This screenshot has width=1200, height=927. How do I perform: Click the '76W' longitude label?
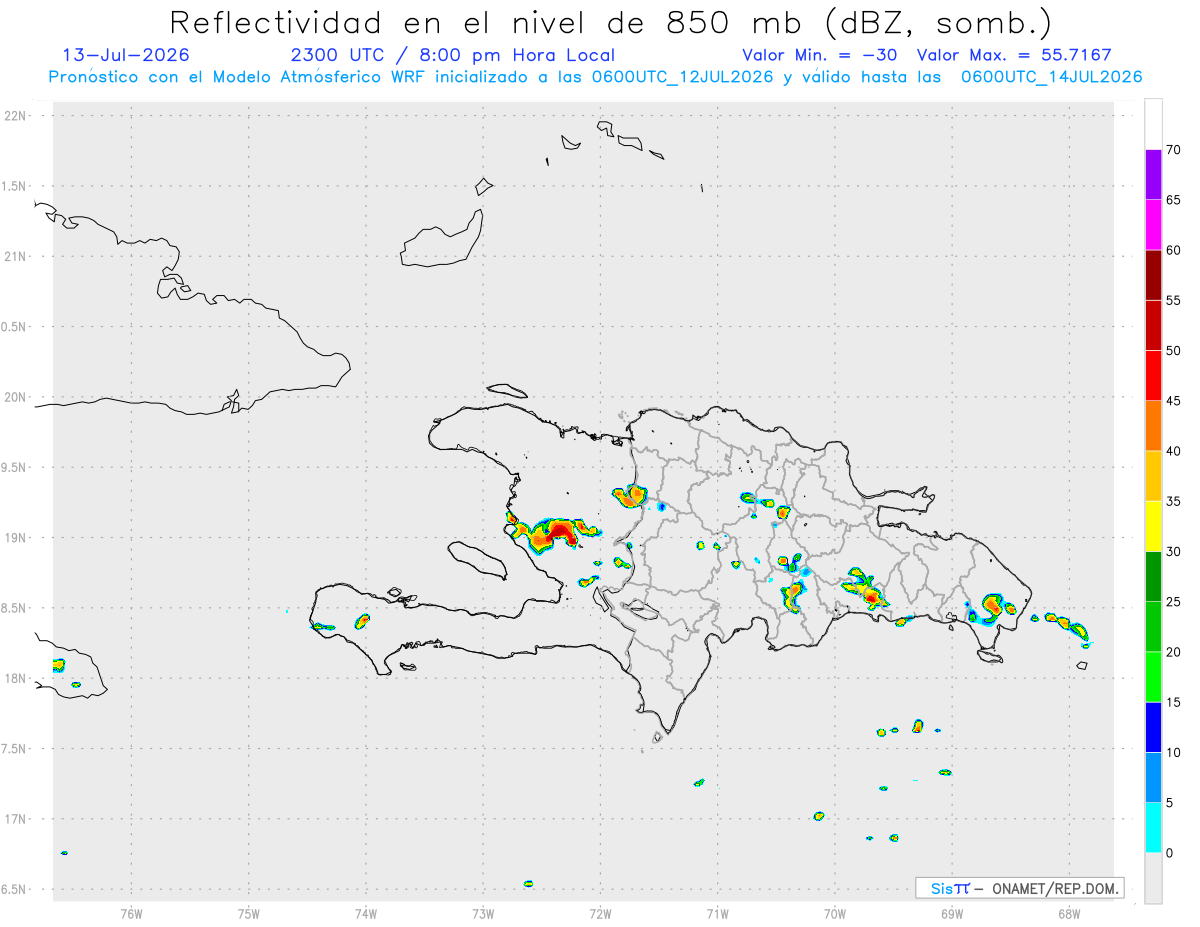[132, 914]
